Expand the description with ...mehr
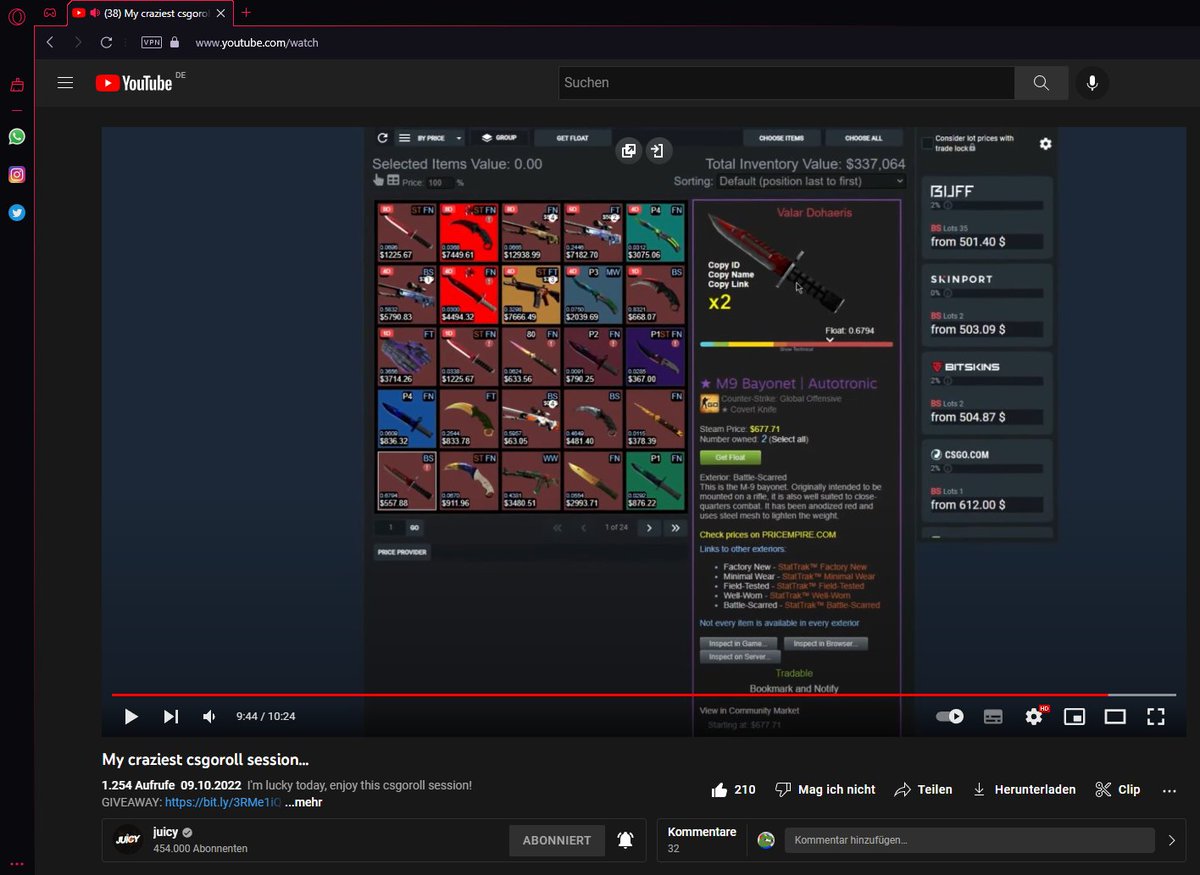Image resolution: width=1200 pixels, height=875 pixels. (303, 802)
